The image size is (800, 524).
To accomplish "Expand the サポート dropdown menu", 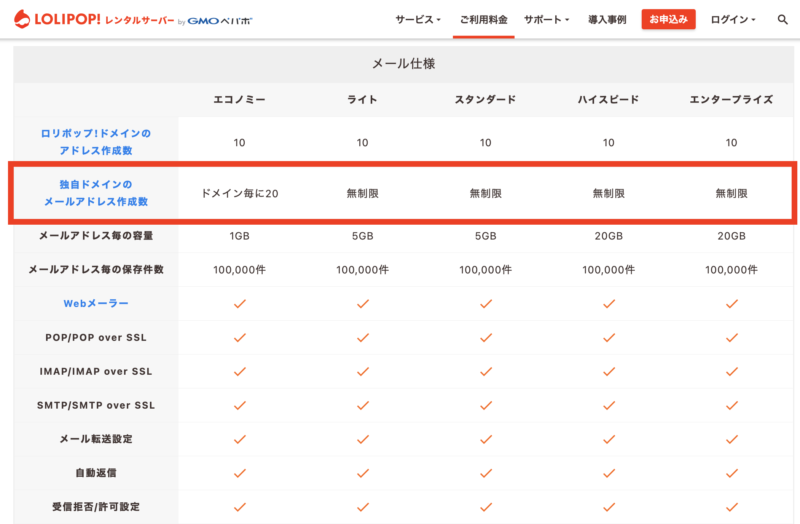I will pos(546,20).
